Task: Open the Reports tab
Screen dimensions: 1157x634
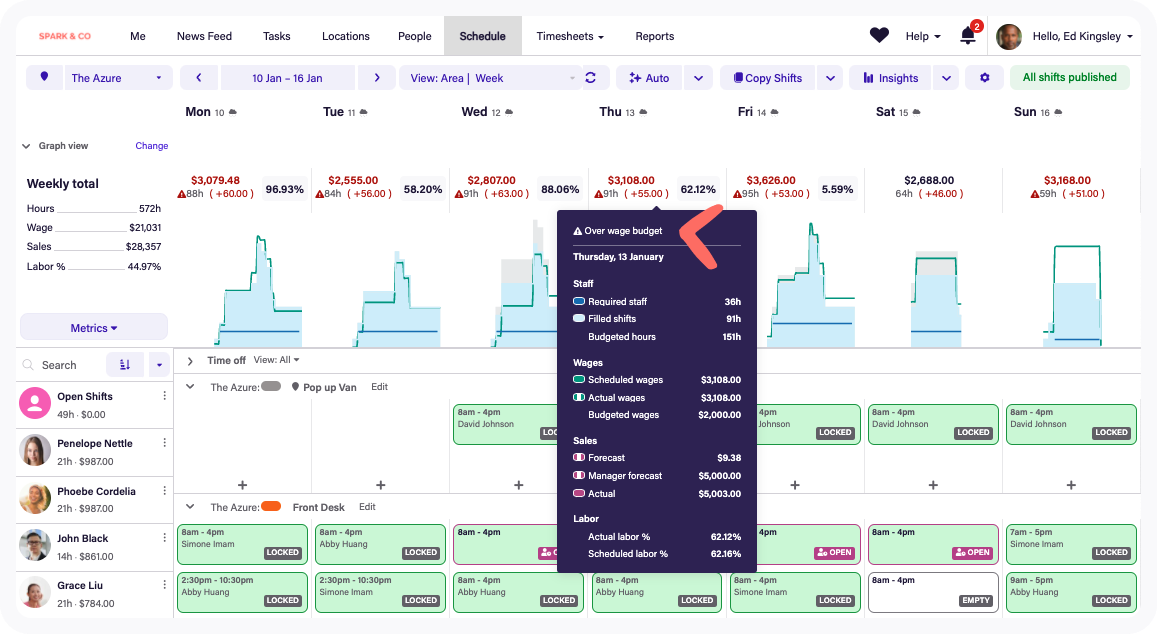Action: tap(654, 36)
